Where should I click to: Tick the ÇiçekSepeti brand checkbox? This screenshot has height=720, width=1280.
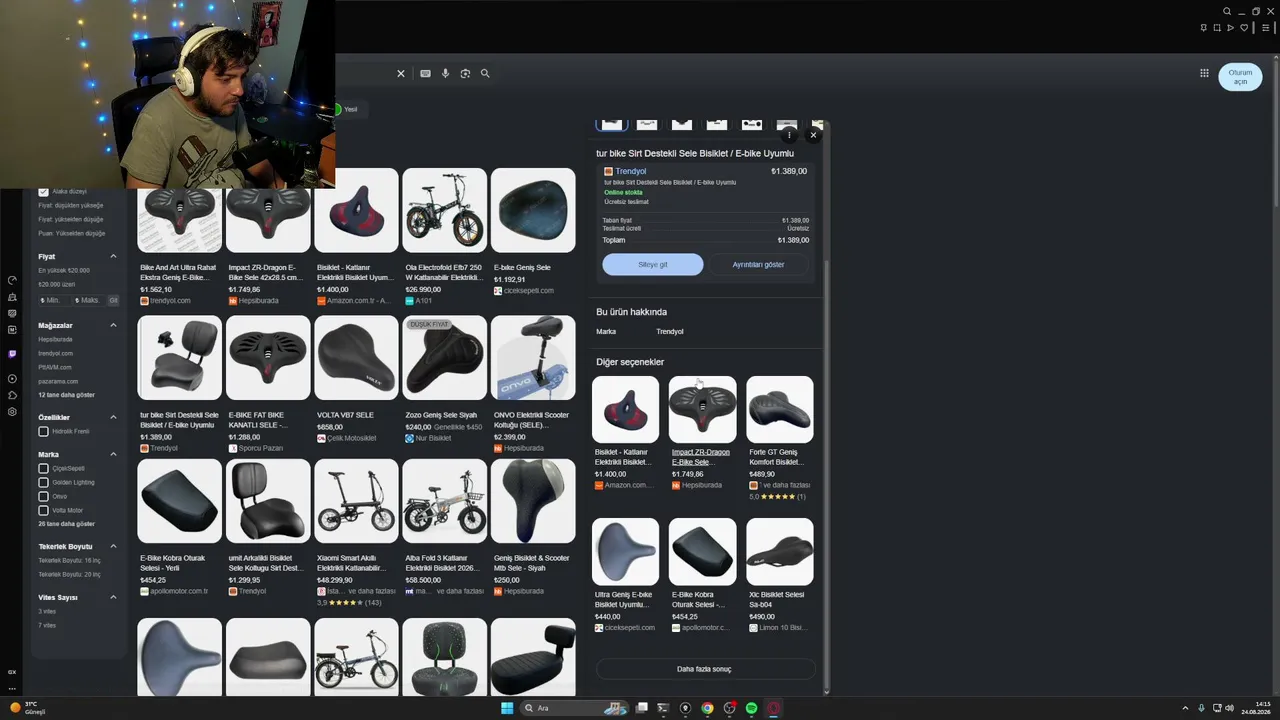[x=43, y=468]
